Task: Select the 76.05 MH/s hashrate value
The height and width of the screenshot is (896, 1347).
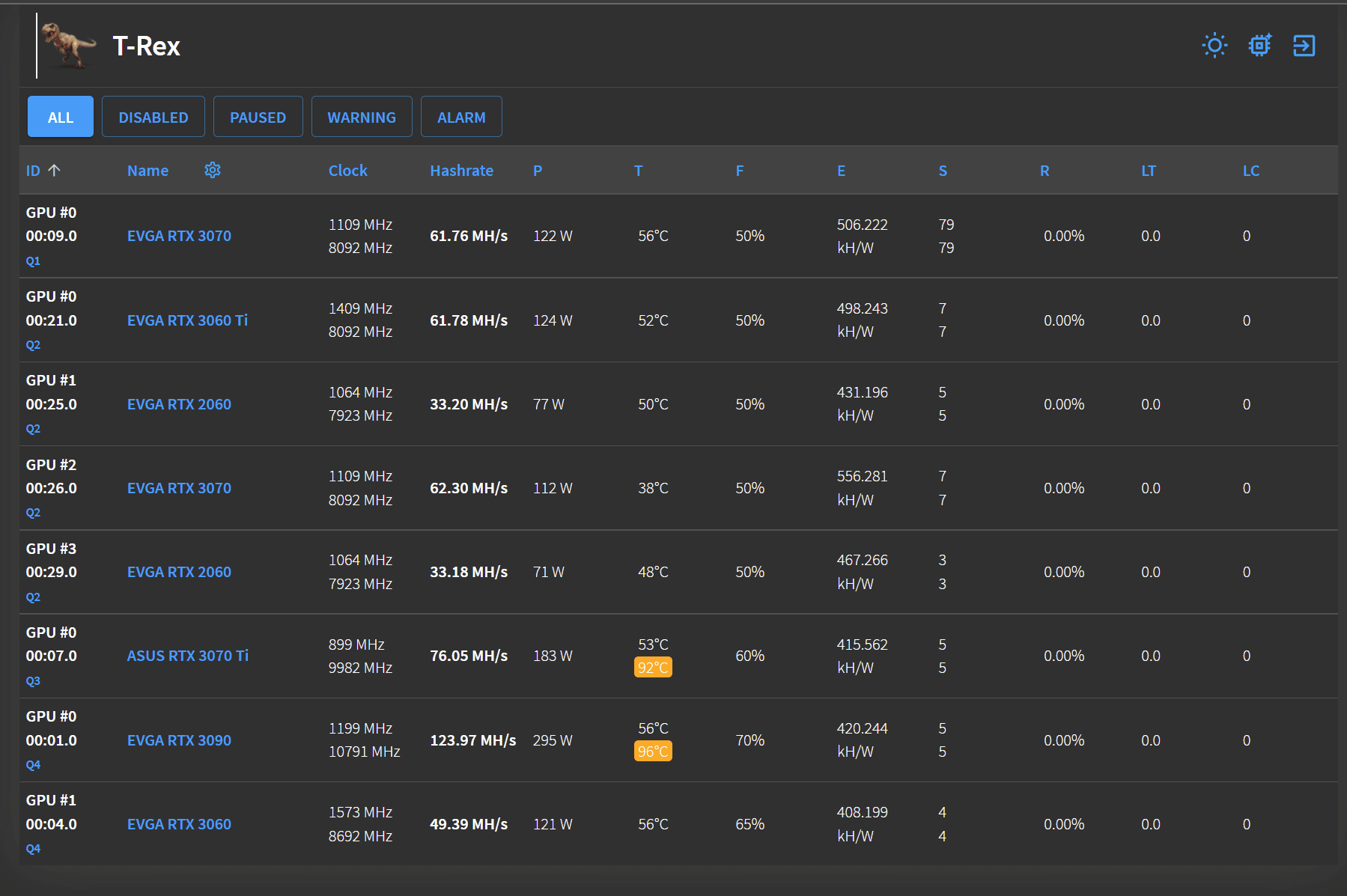Action: click(x=469, y=656)
